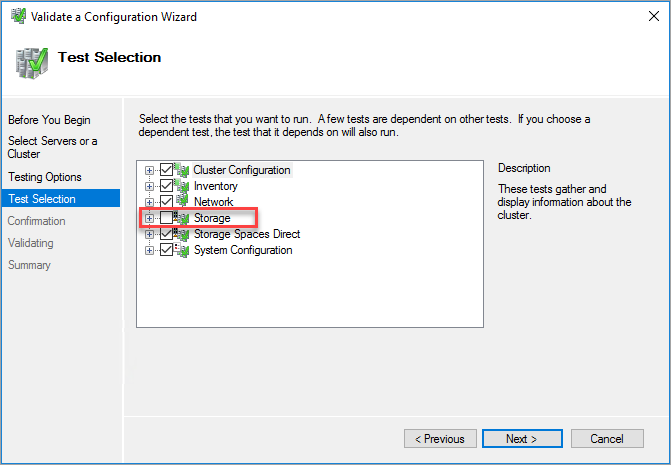Screen dimensions: 671x465
Task: Select the Network tree label
Action: 214,202
